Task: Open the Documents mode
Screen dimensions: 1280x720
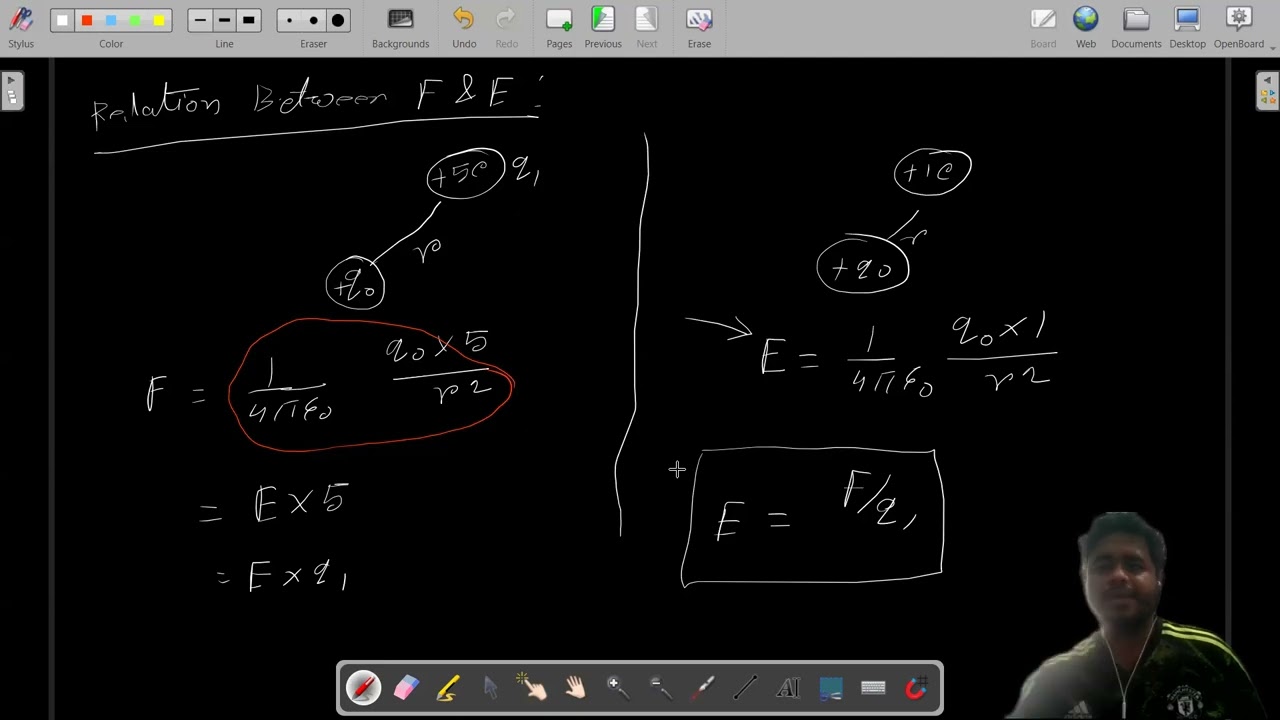Action: pyautogui.click(x=1136, y=27)
